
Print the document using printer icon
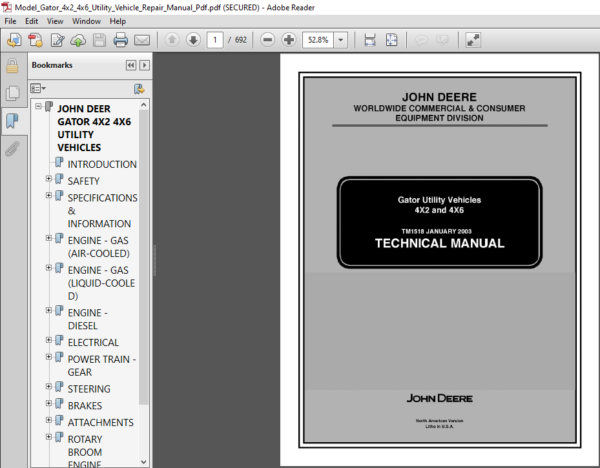[121, 40]
